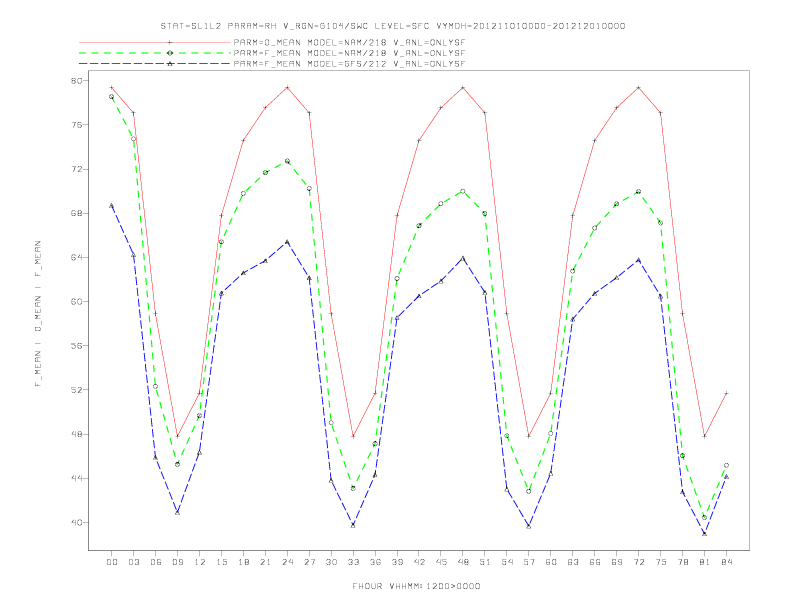Screen dimensions: 792x612
Task: Click x-axis tick label 84
Action: [726, 562]
